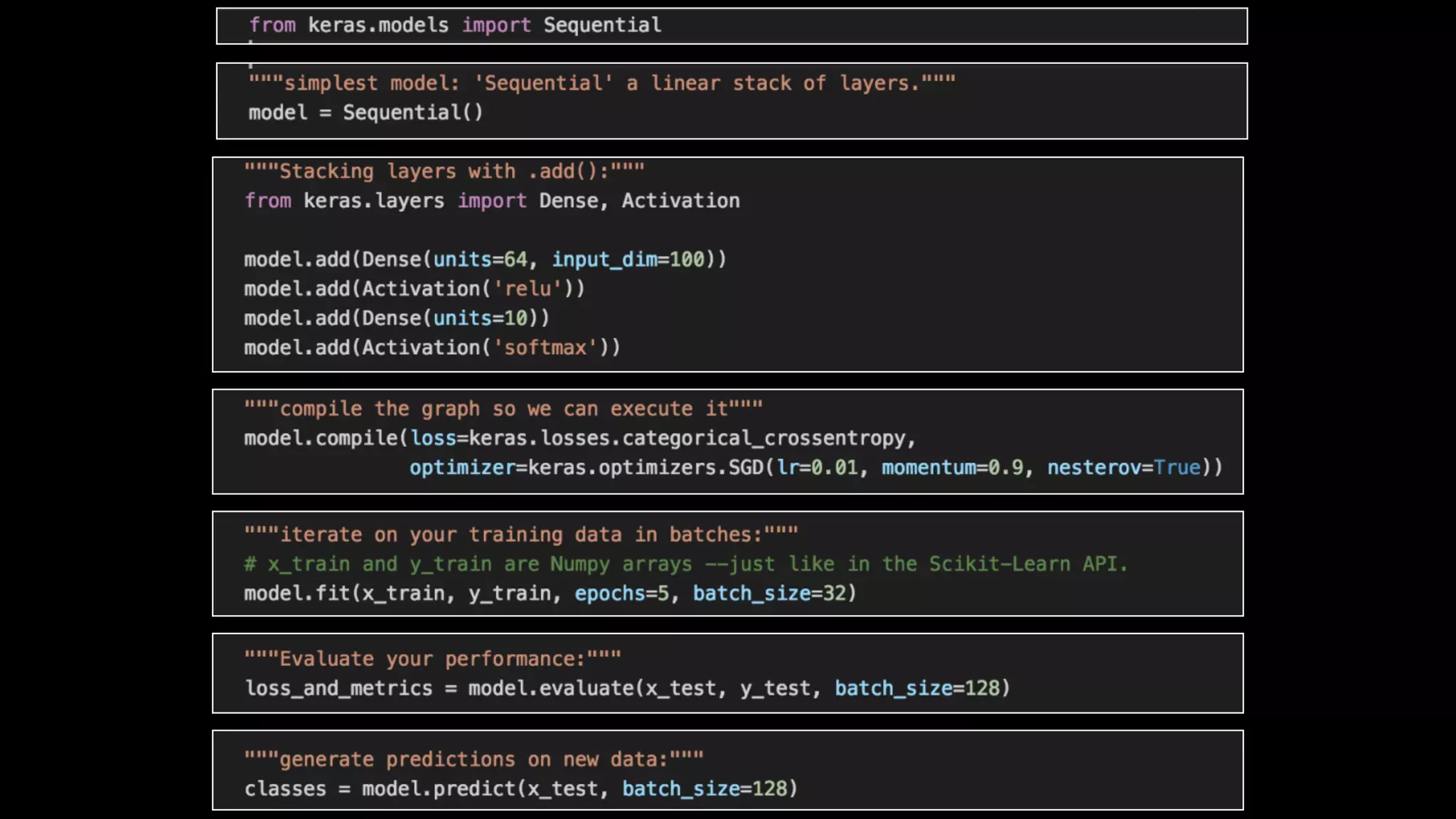This screenshot has height=819, width=1456.
Task: Click the 'softmax' activation string
Action: coord(545,348)
